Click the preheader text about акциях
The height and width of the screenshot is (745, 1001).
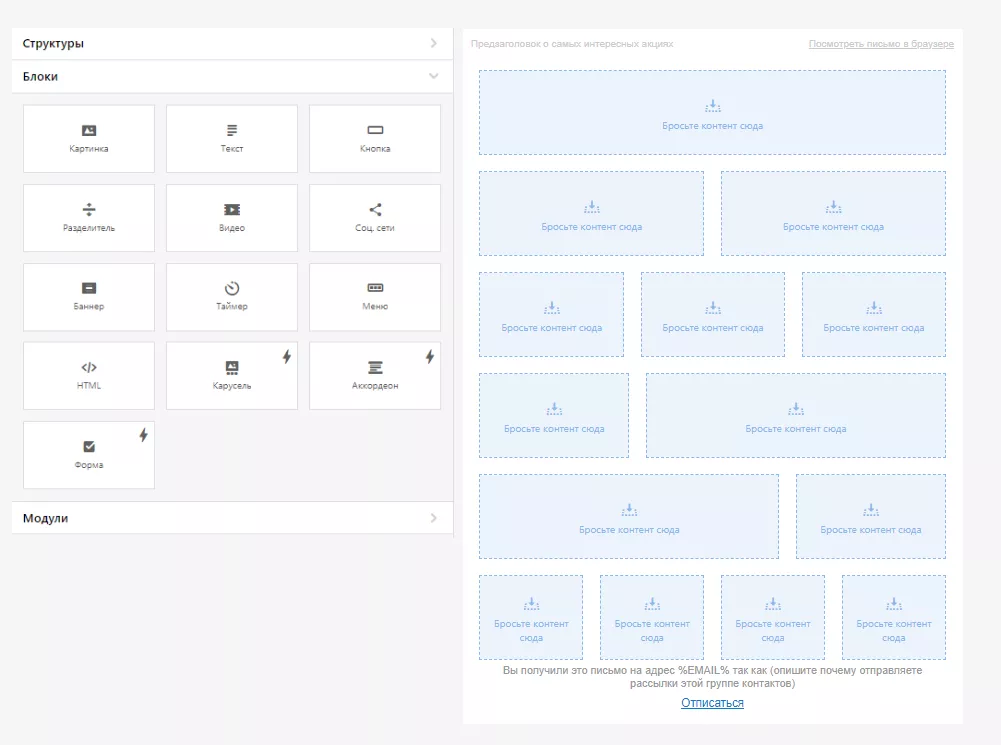click(x=572, y=44)
